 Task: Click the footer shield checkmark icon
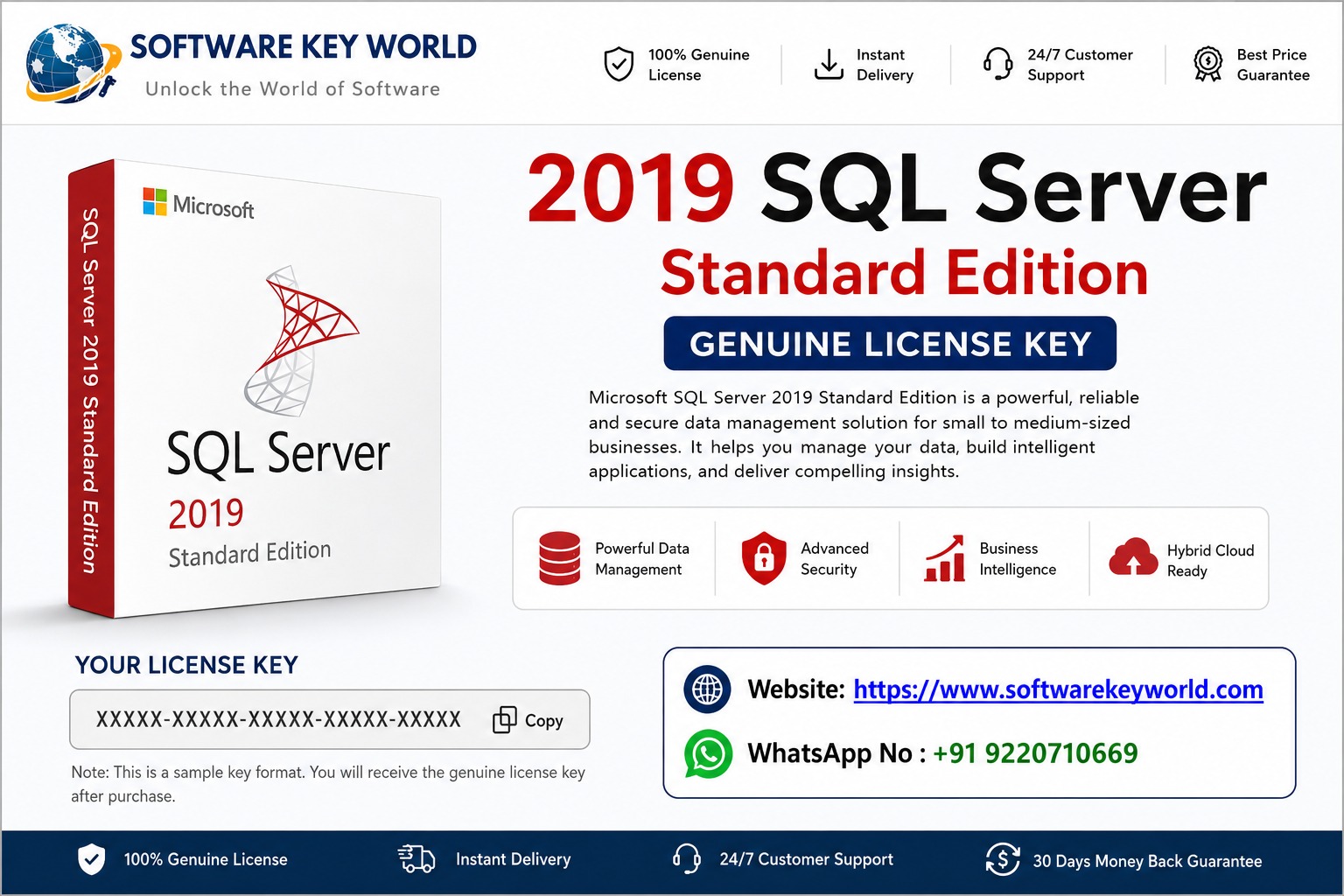coord(92,860)
